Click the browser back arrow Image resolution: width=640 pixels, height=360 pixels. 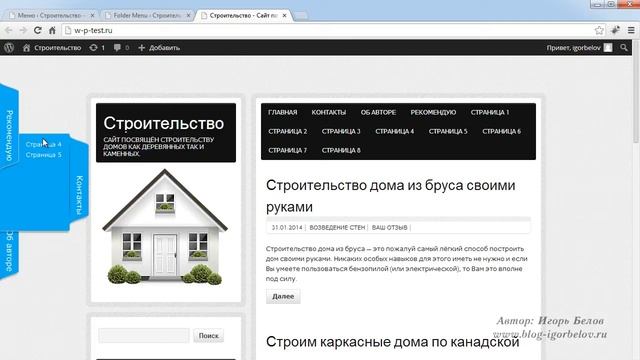[9, 30]
